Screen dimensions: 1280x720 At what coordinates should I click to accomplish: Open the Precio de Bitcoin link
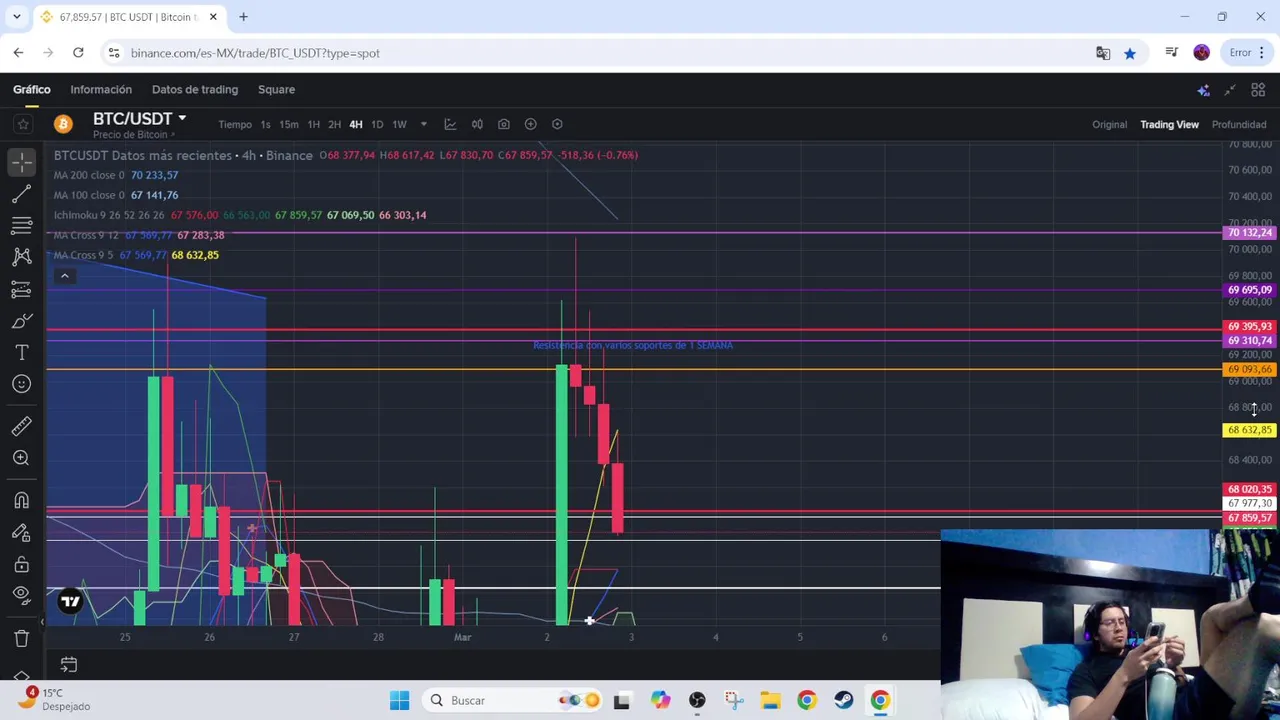[134, 135]
